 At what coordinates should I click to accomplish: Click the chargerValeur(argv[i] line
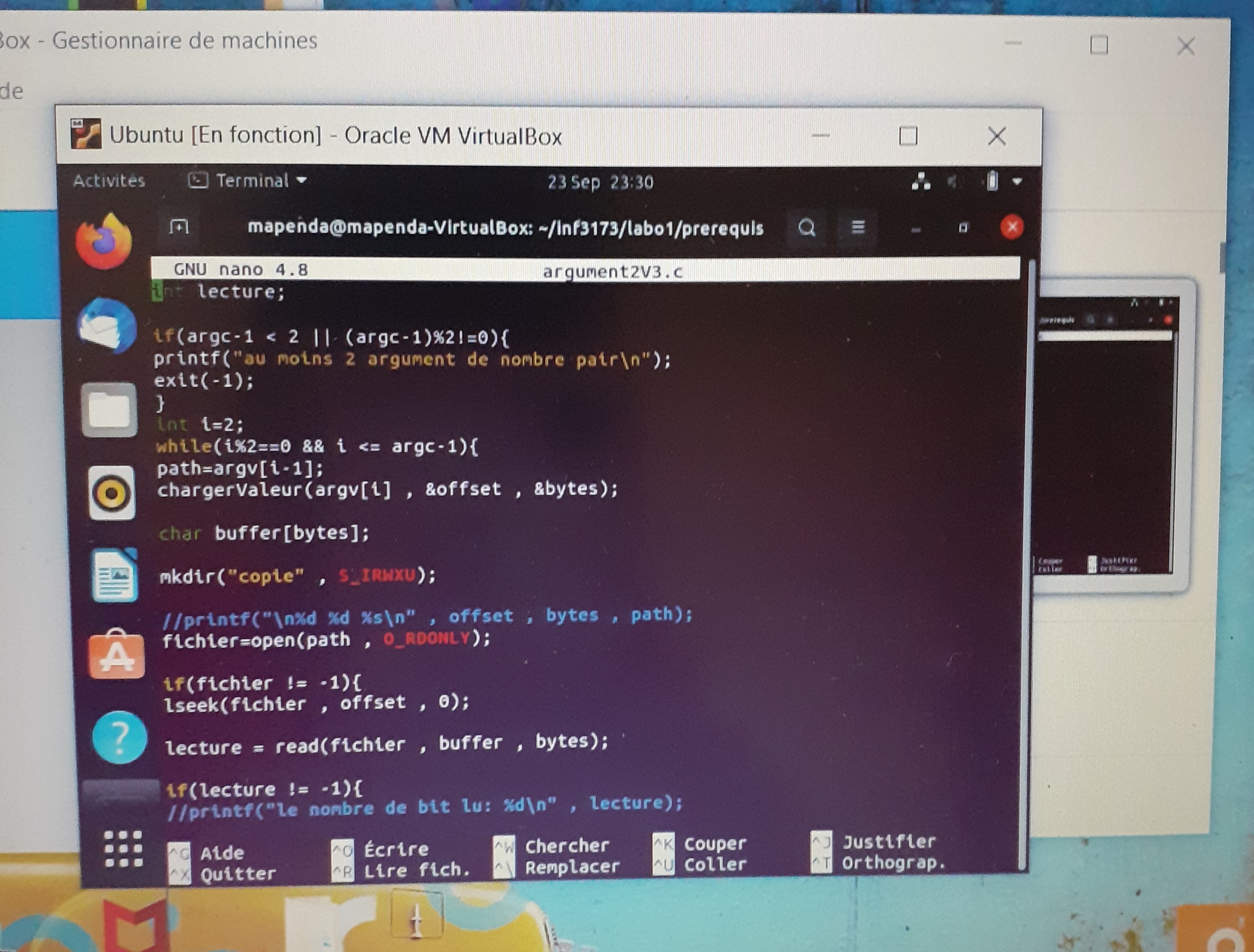[x=387, y=489]
